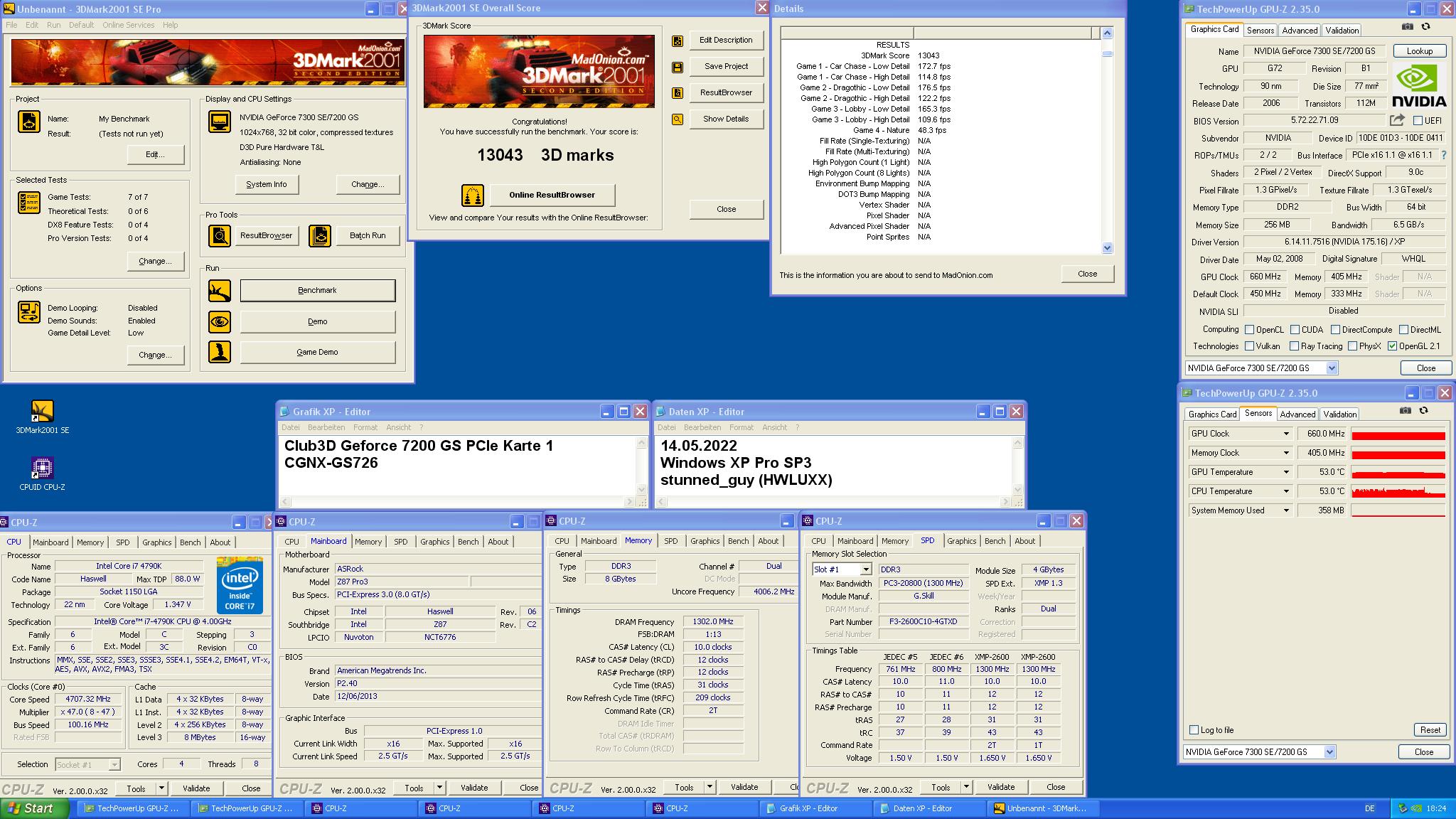Viewport: 1456px width, 819px height.
Task: Click Validate in the SPD CPU-Z window
Action: click(1000, 787)
